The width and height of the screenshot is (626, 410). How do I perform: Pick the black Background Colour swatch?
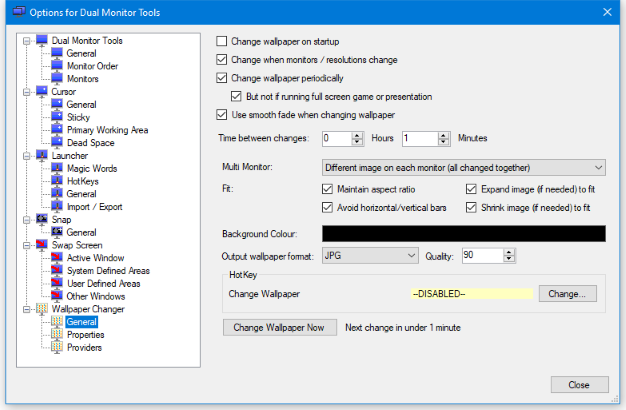(x=464, y=234)
